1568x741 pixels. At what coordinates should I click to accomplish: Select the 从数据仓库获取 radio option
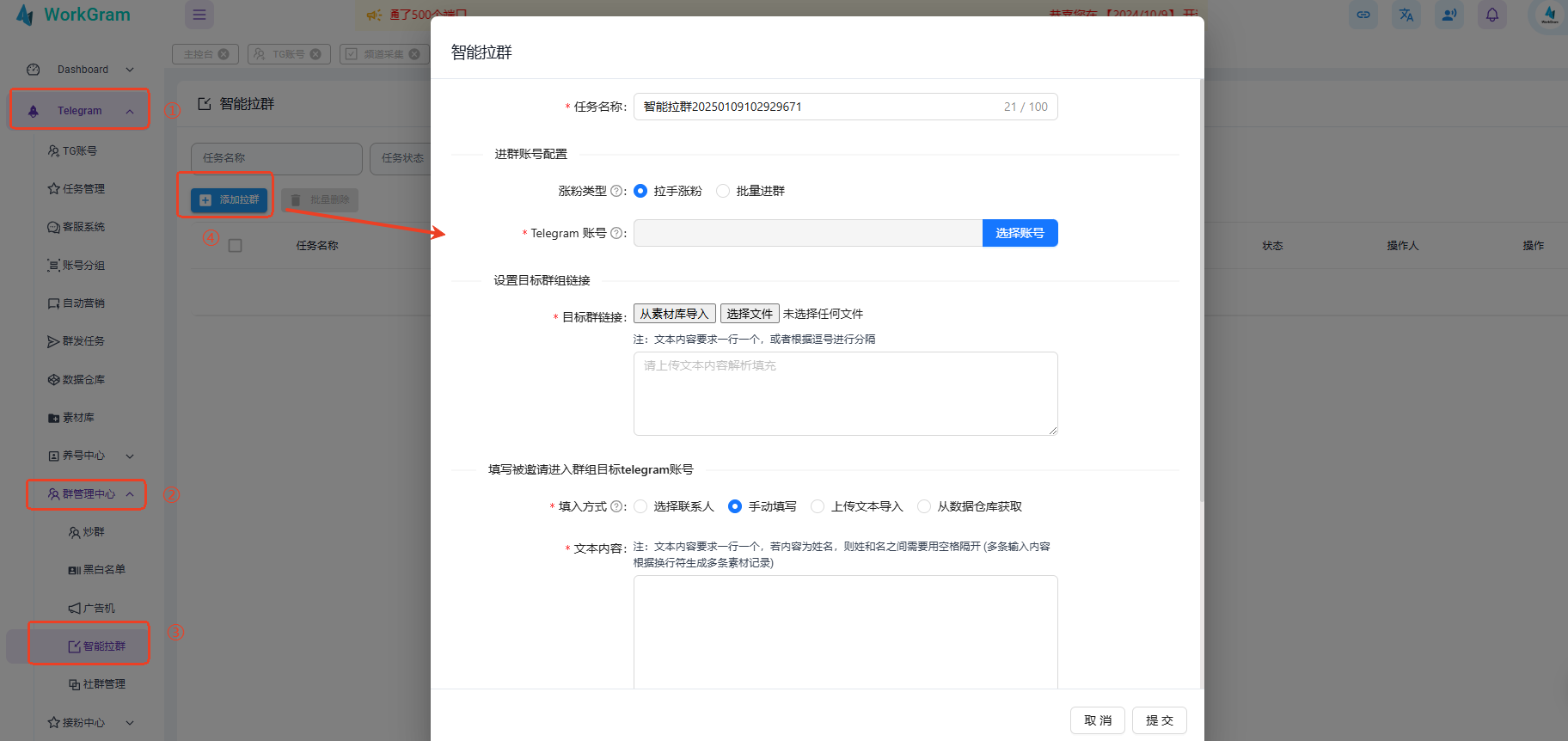[x=924, y=506]
